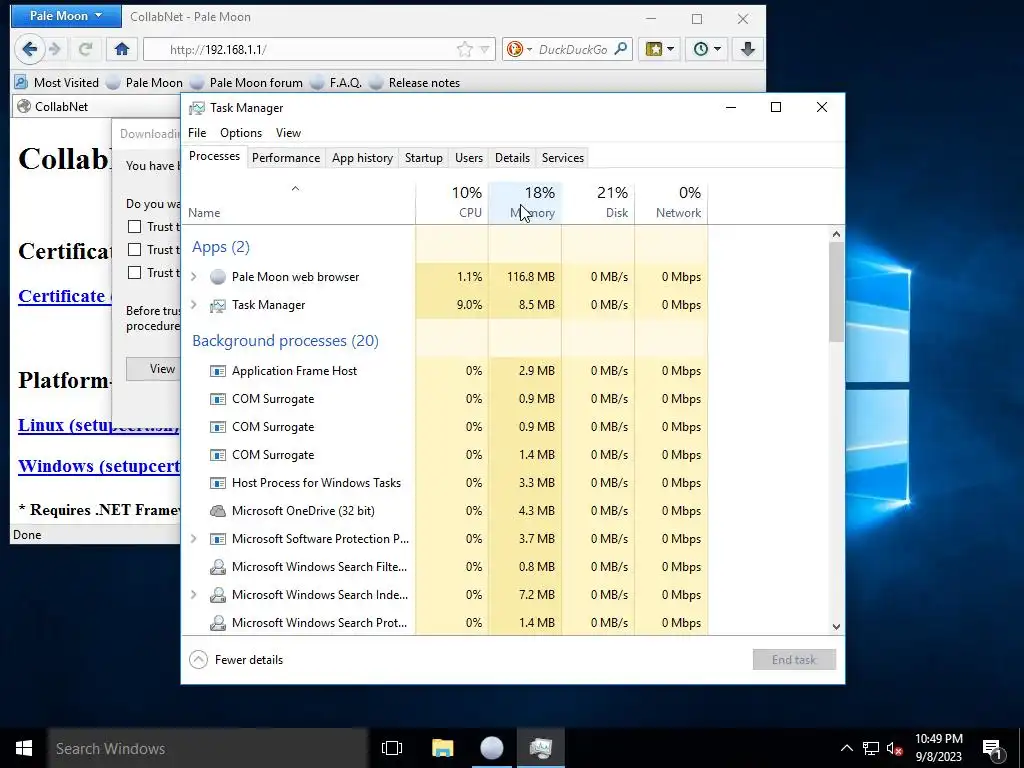The height and width of the screenshot is (768, 1024).
Task: Open the history clock toolbar button
Action: [x=707, y=49]
